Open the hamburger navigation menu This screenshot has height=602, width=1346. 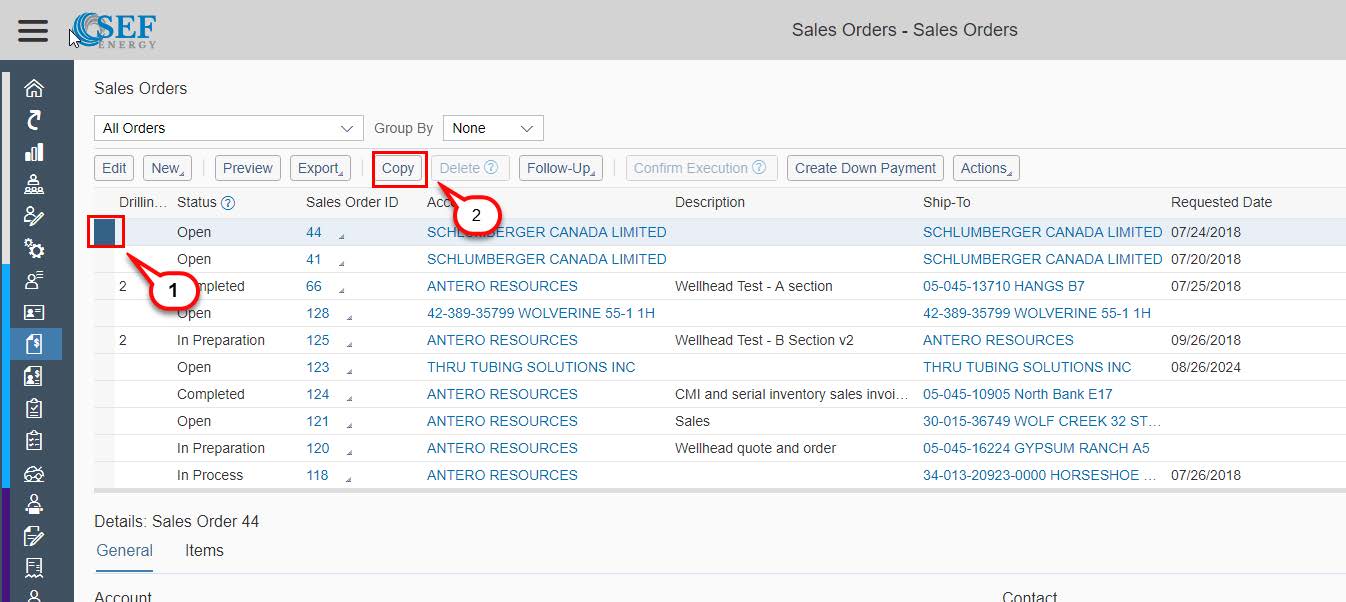click(x=33, y=30)
